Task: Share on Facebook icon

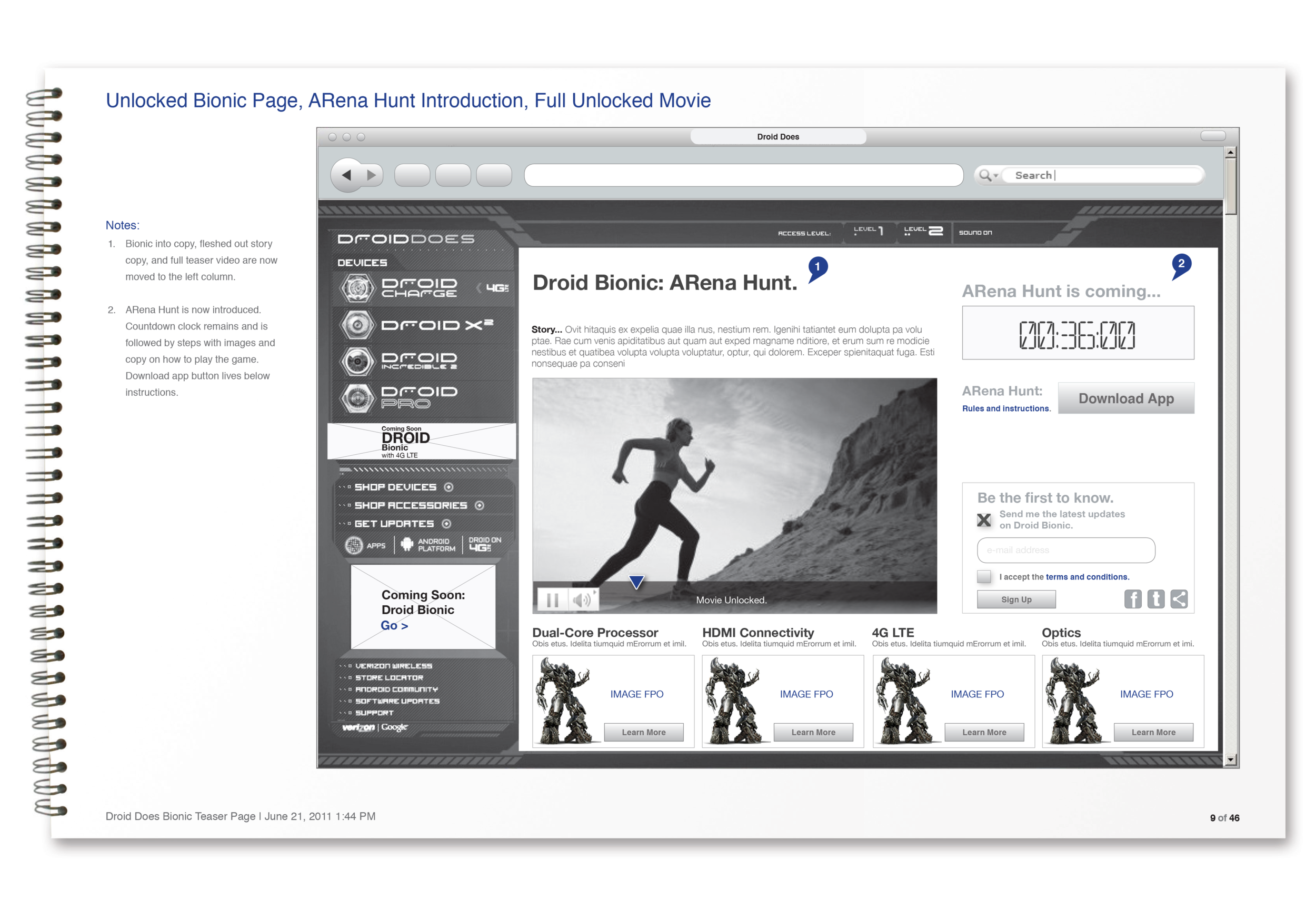Action: [1133, 599]
